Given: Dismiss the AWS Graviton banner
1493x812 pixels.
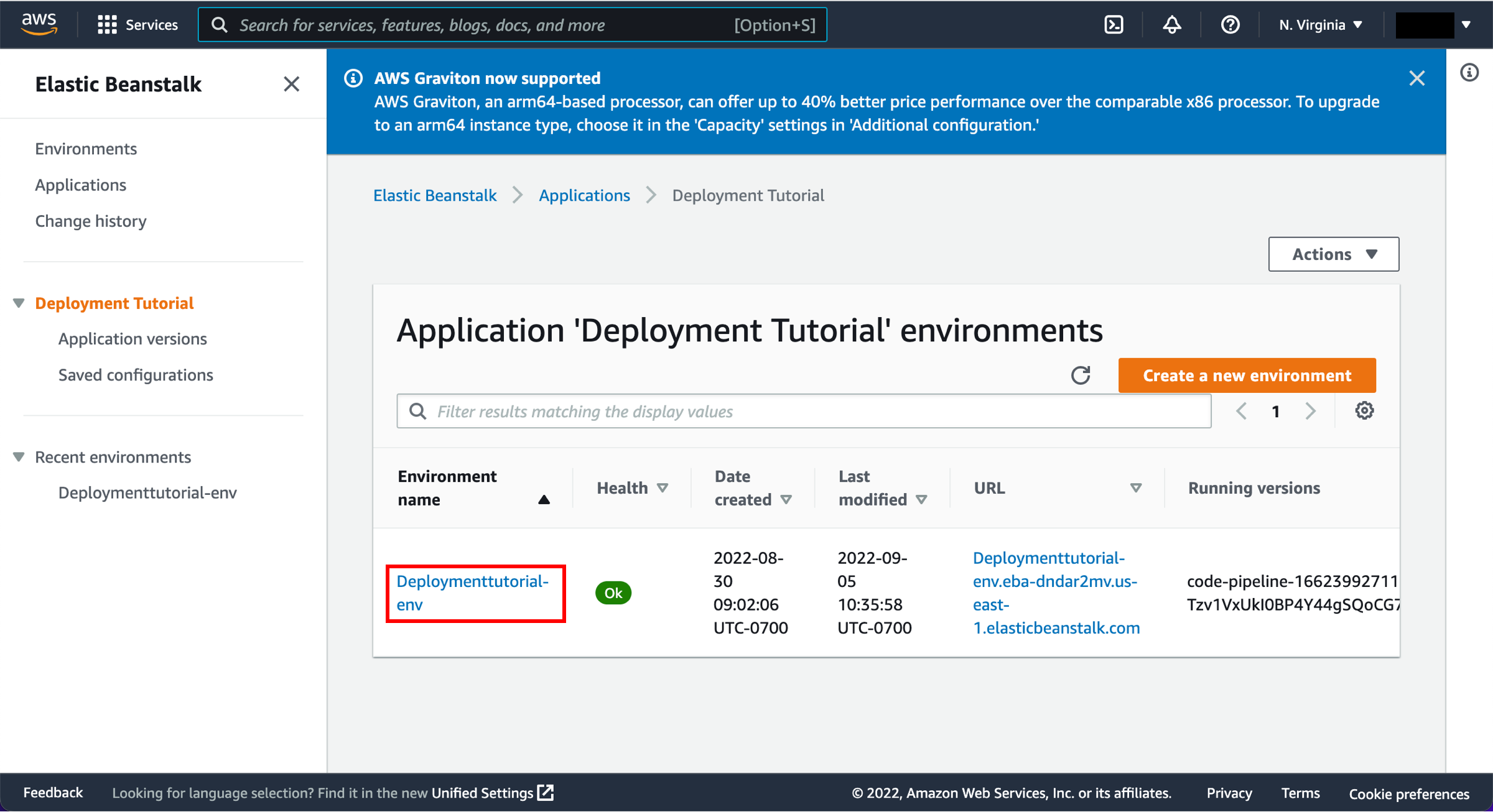Looking at the screenshot, I should coord(1417,78).
